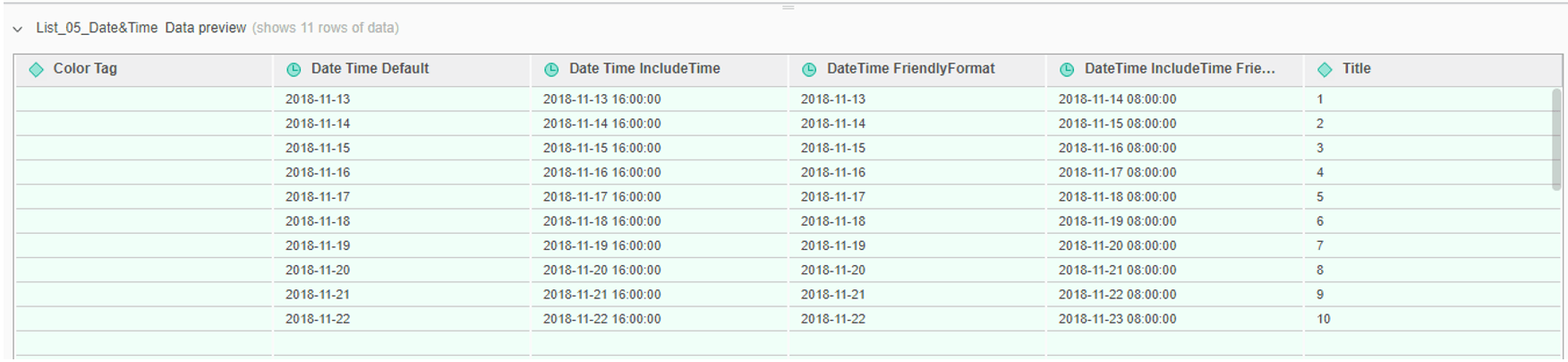
Task: Click cell 2018-11-17 16:00:00 in IncludeTime column
Action: [x=601, y=197]
